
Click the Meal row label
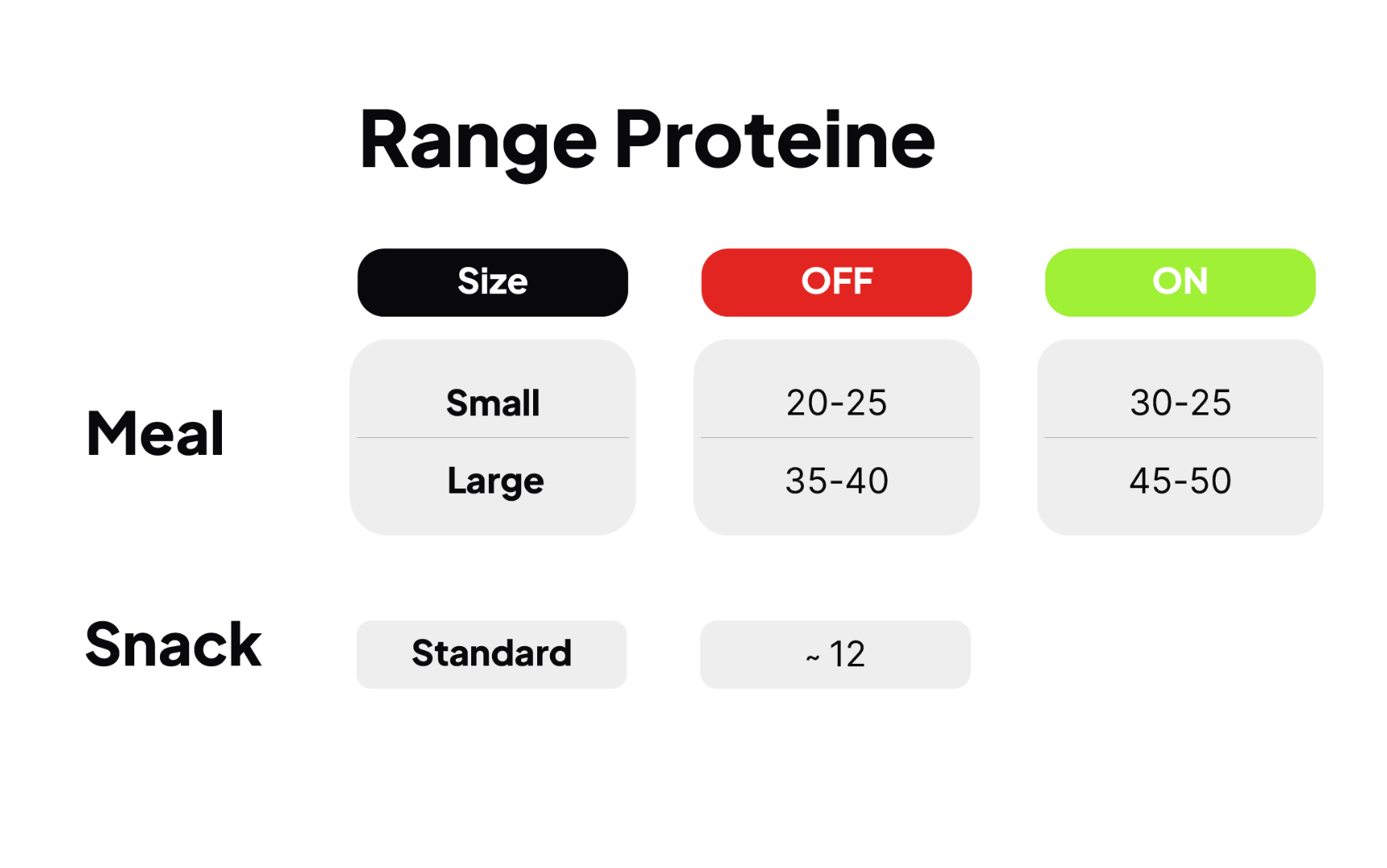(155, 434)
